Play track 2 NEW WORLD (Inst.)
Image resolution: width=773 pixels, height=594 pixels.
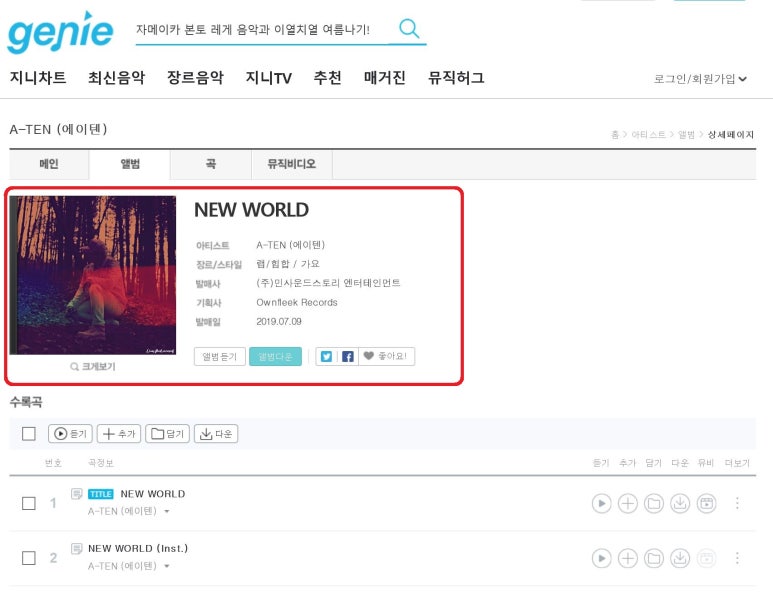click(x=601, y=558)
